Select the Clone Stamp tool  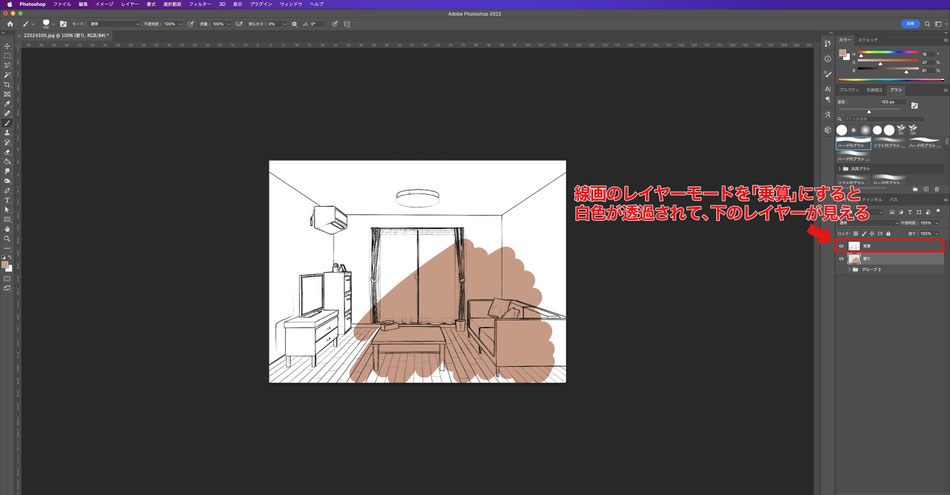point(7,133)
